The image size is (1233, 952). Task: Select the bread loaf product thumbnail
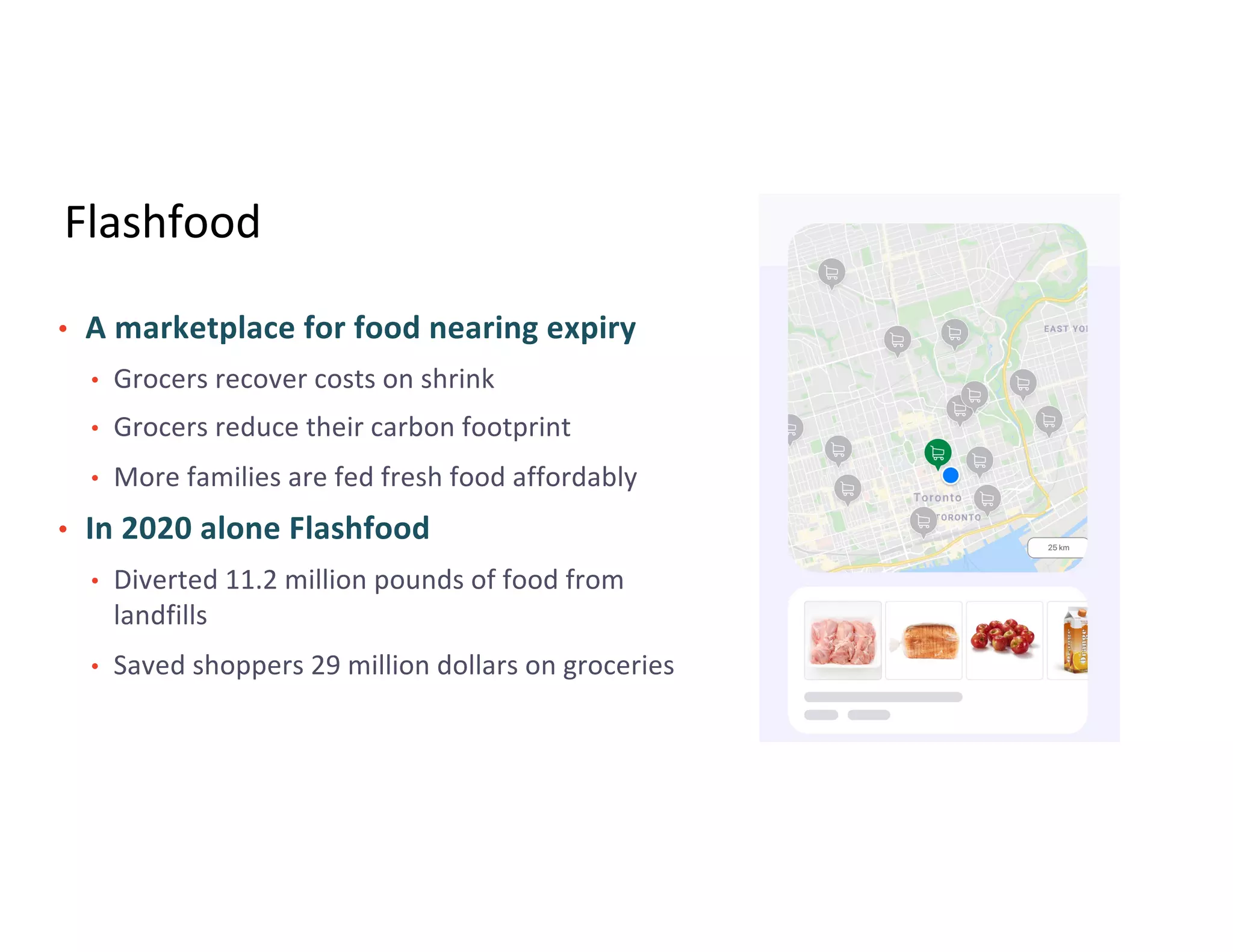pyautogui.click(x=924, y=640)
